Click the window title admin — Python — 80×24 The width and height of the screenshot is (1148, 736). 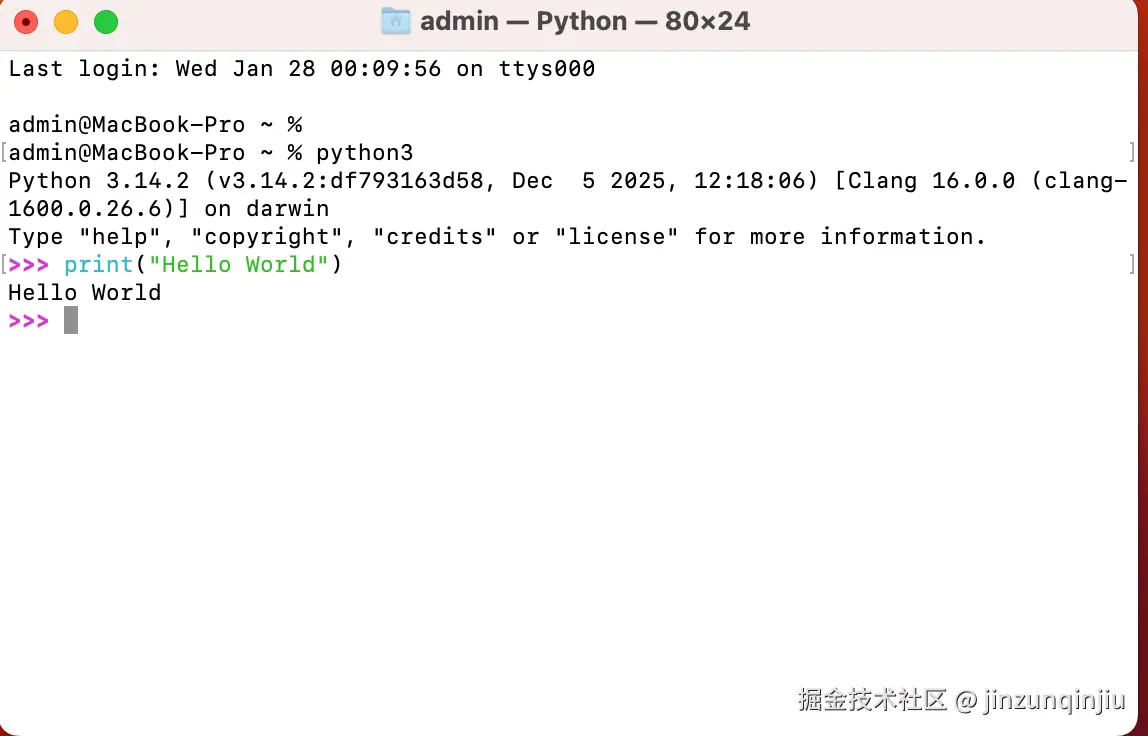click(x=585, y=21)
